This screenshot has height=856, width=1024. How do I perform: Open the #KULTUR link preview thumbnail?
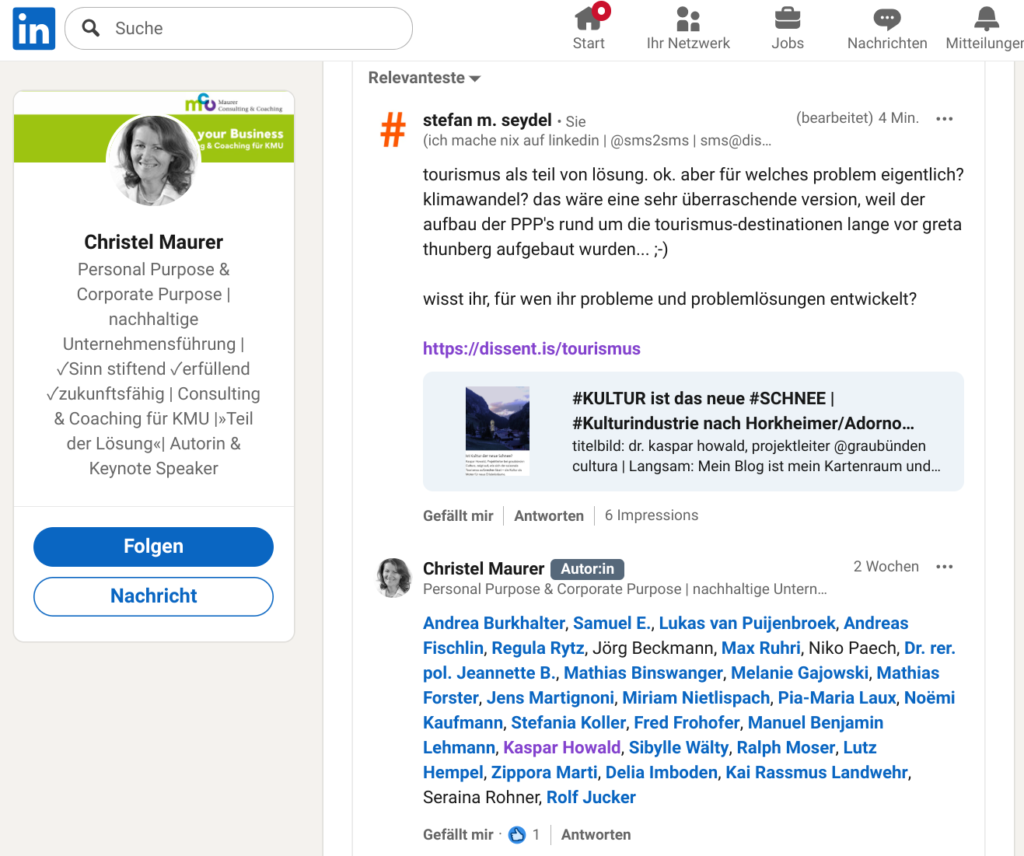(497, 431)
